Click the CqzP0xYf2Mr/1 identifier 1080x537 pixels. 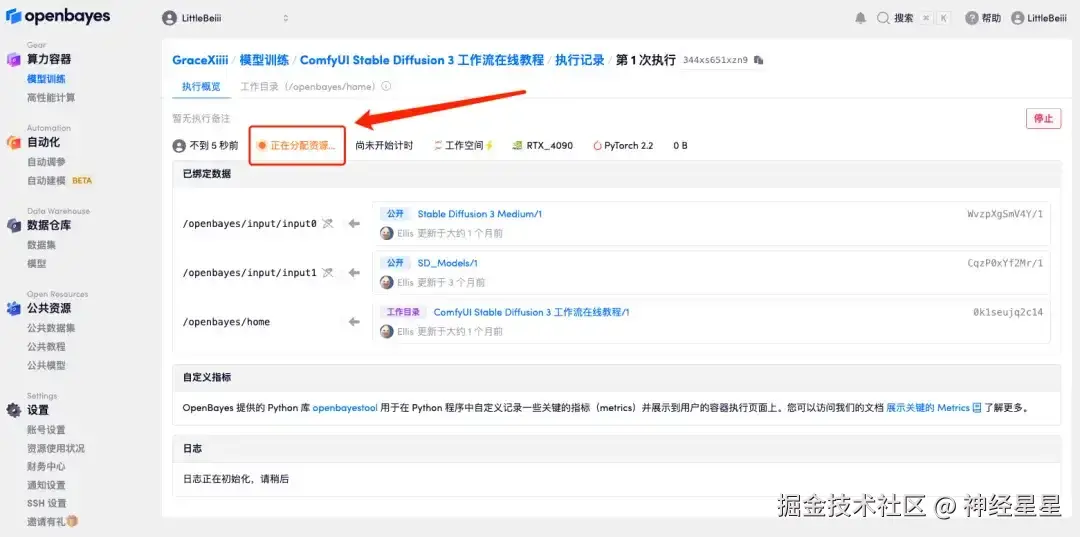pos(1005,263)
